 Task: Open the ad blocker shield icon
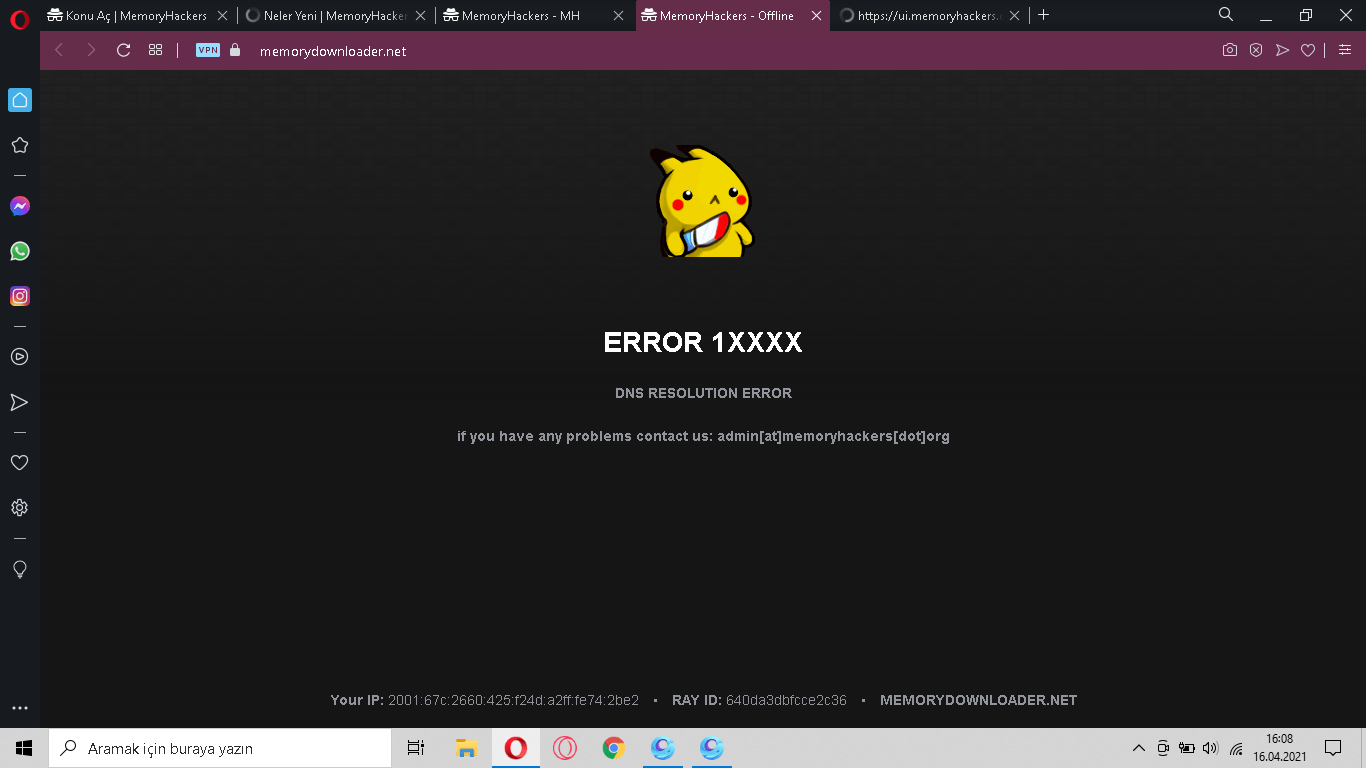1256,50
